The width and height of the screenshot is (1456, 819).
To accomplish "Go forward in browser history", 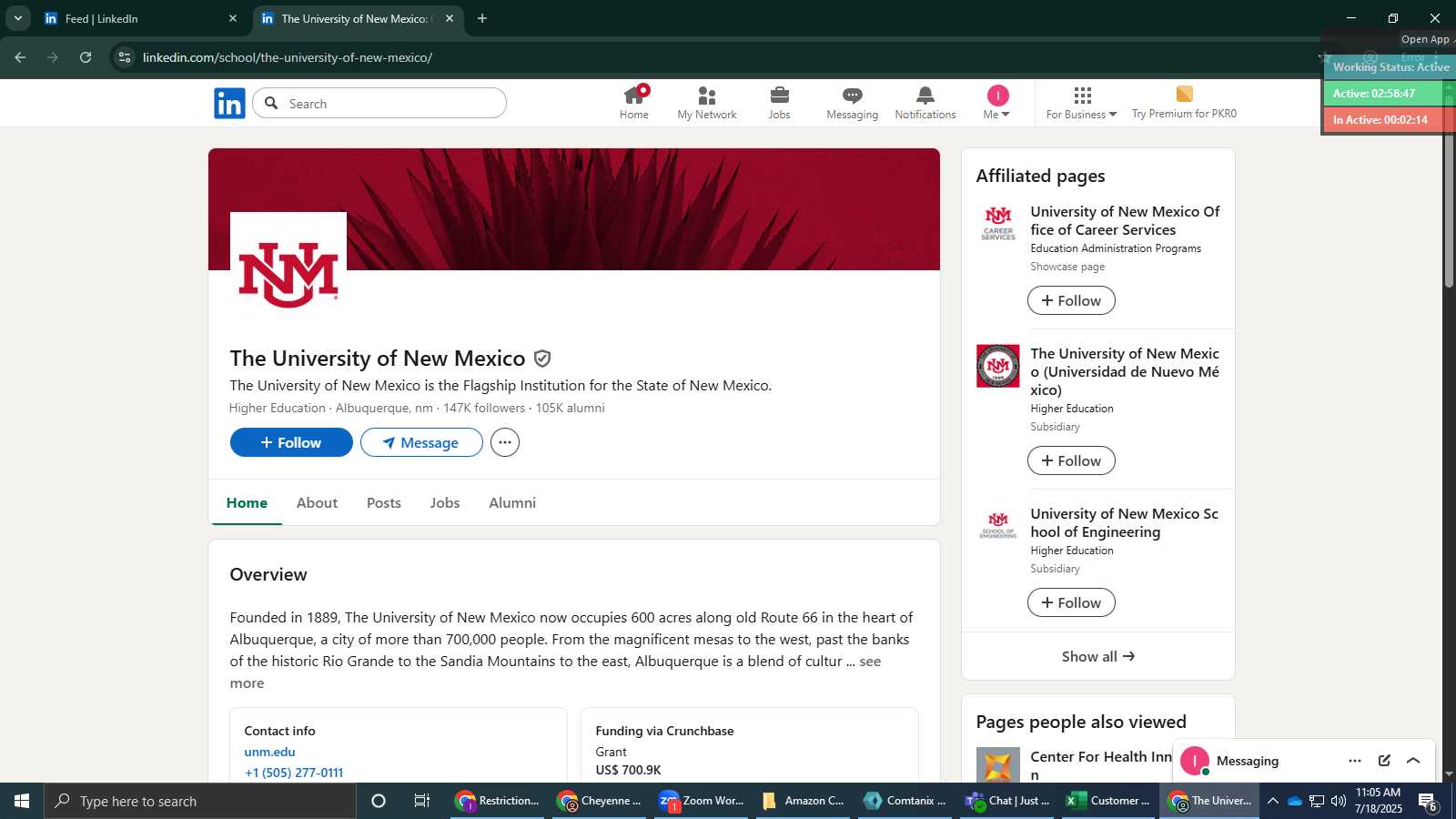I will tap(53, 57).
